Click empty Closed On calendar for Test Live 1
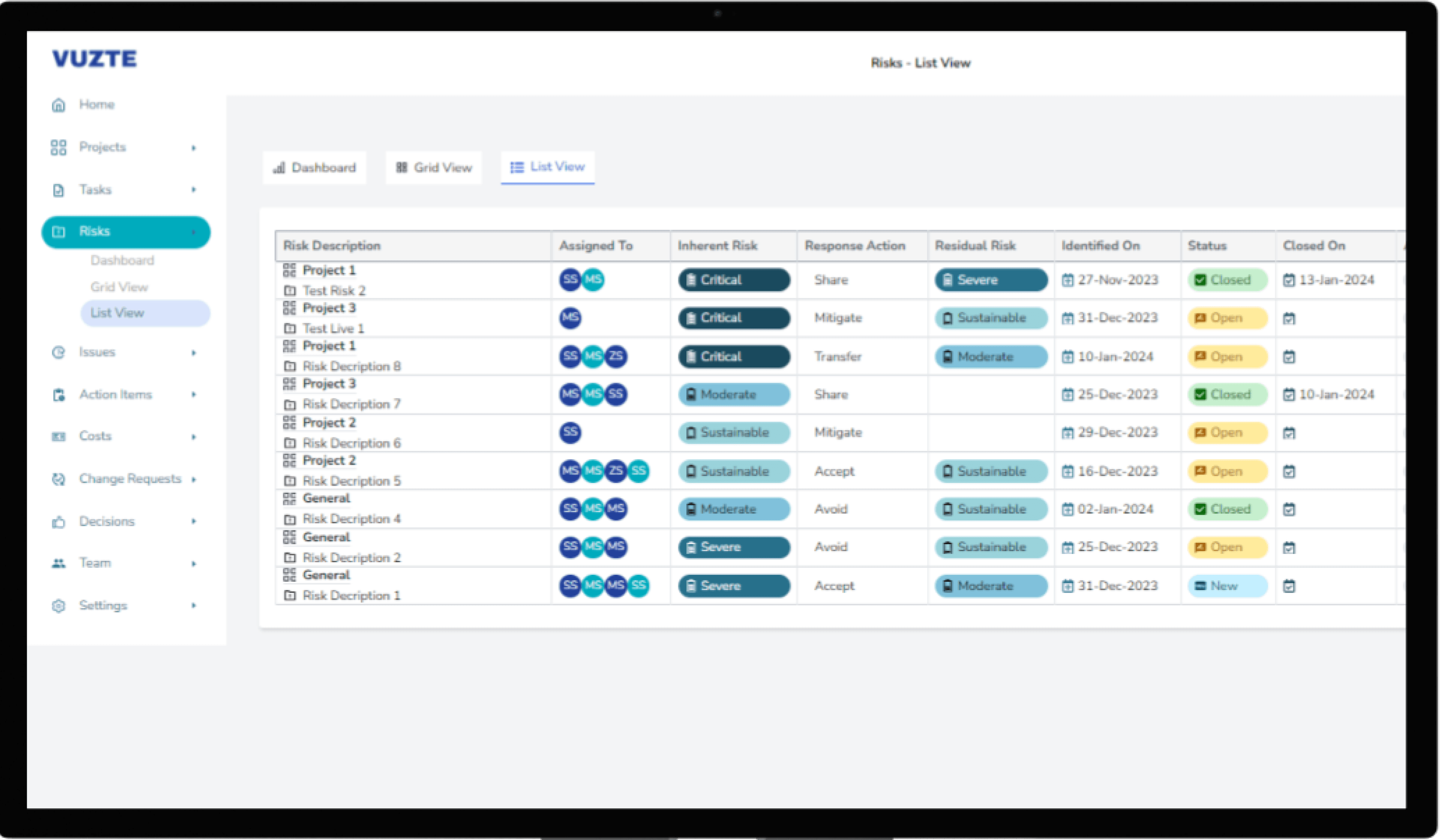The image size is (1440, 840). pyautogui.click(x=1289, y=319)
